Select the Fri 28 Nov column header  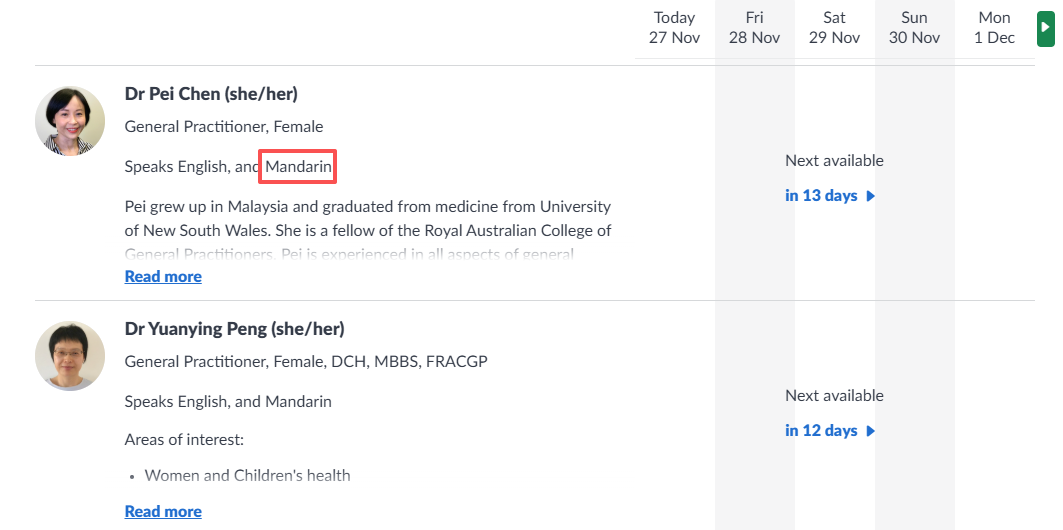[x=754, y=28]
